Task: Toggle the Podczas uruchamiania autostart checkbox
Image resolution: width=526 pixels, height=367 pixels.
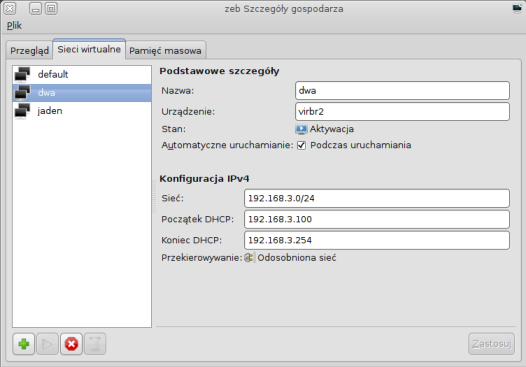Action: coord(301,145)
